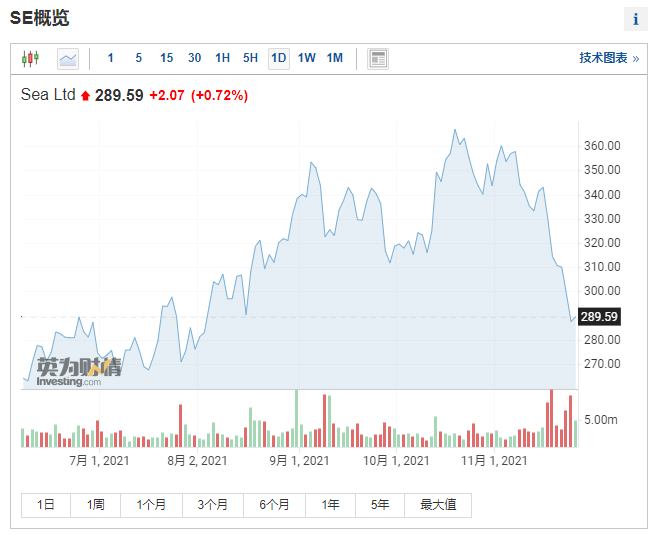Image resolution: width=662 pixels, height=546 pixels.
Task: Choose the 15 minute interval
Action: click(166, 58)
